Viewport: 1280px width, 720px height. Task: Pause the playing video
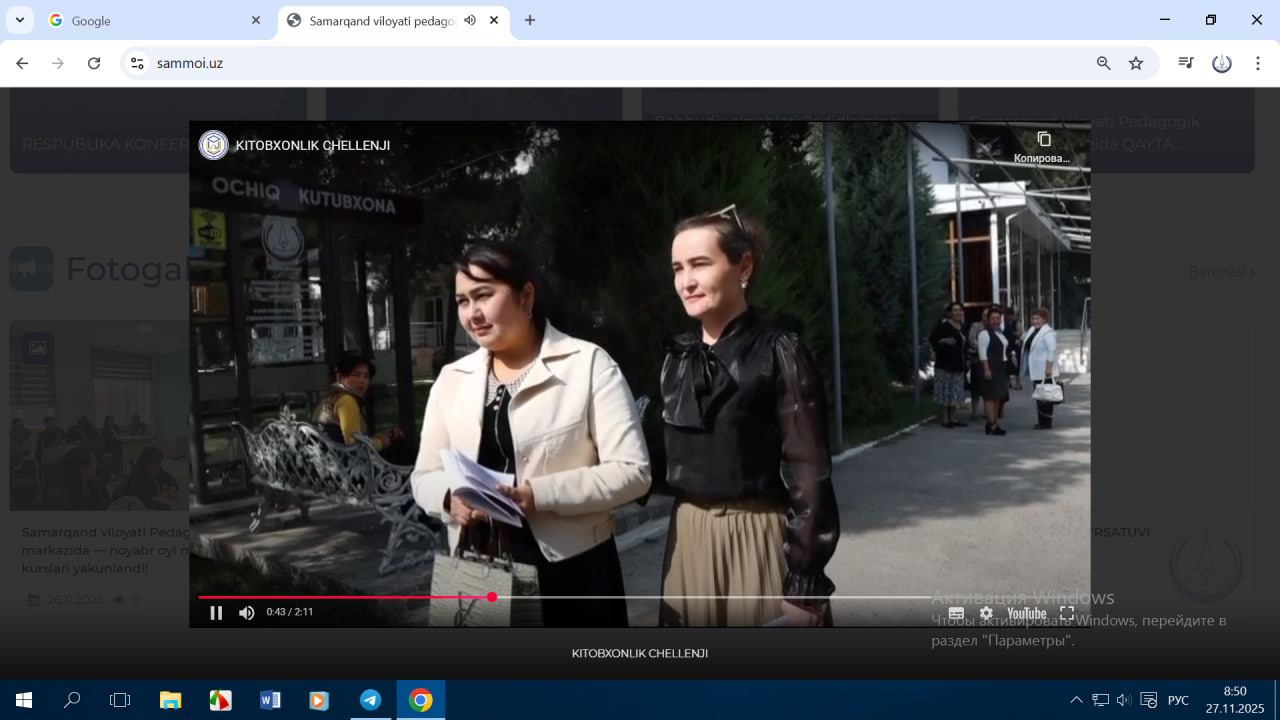click(x=216, y=613)
